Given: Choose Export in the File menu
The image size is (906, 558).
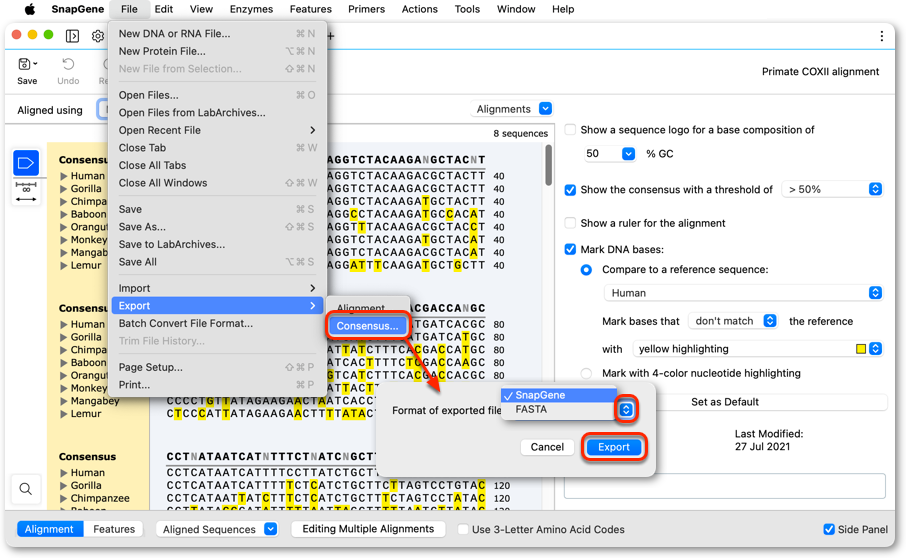Looking at the screenshot, I should pos(217,306).
